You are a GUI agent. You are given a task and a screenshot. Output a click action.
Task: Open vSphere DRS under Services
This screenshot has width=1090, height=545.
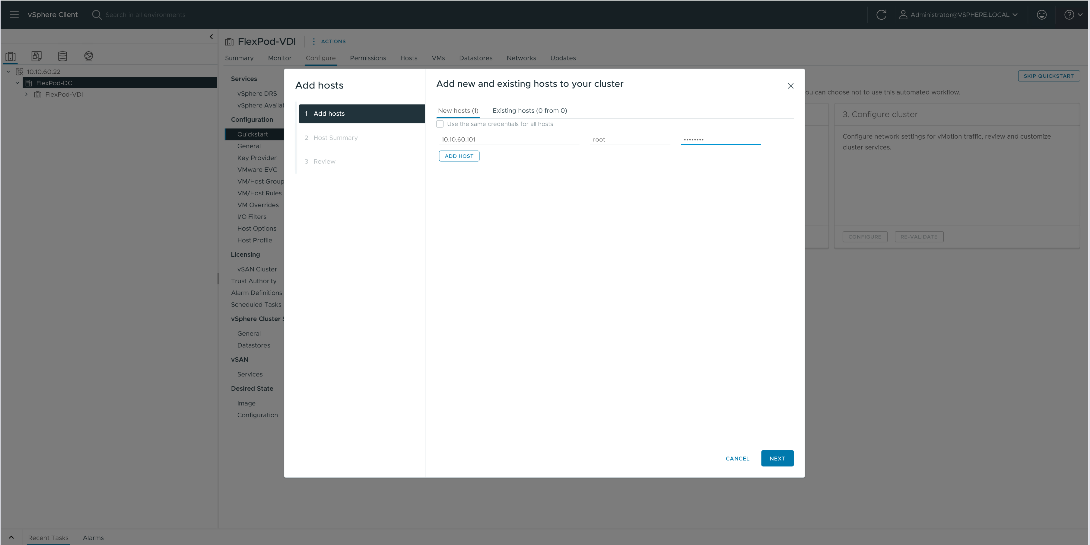pos(257,94)
